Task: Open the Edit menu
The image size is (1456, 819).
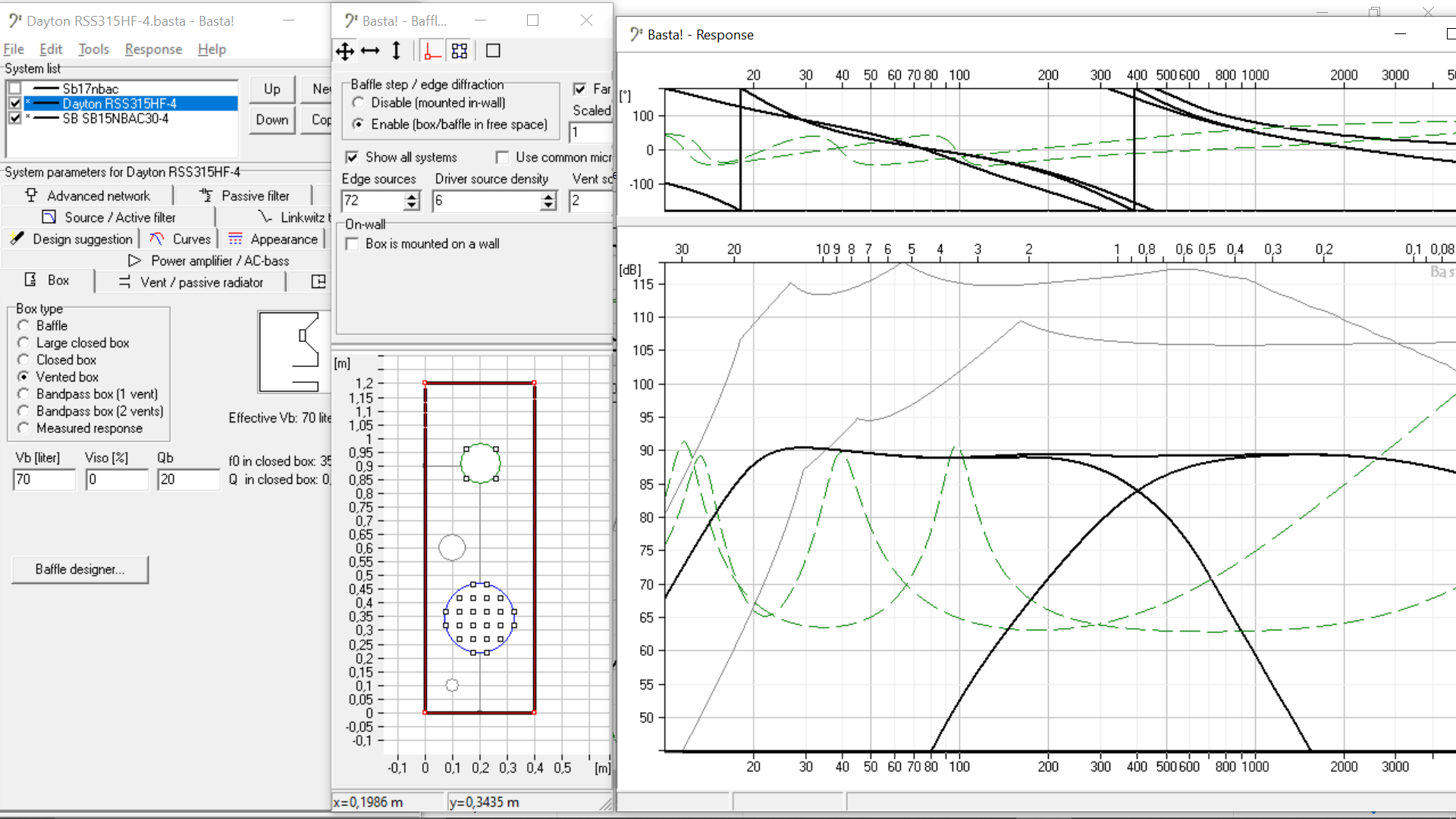Action: pyautogui.click(x=51, y=49)
